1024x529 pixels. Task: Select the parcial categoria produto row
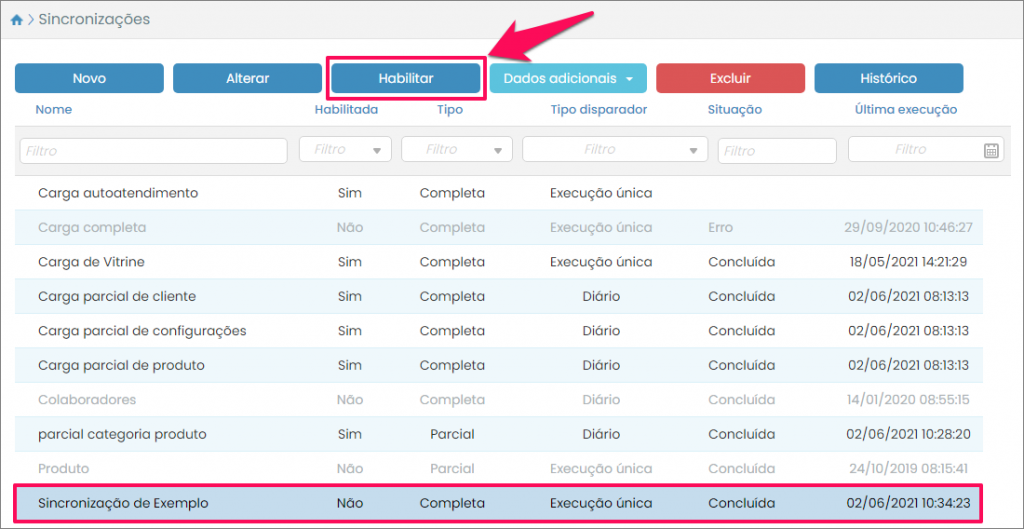tap(122, 434)
